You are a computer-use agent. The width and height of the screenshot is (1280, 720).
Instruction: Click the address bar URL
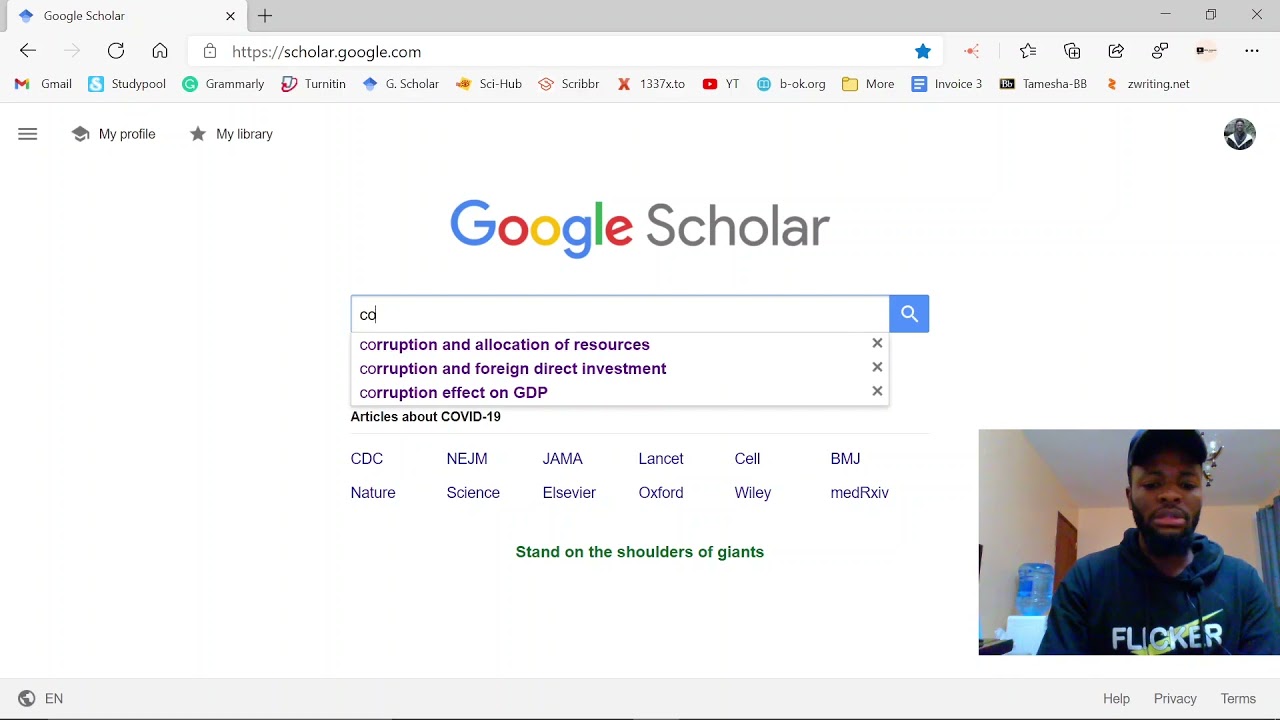pos(326,52)
